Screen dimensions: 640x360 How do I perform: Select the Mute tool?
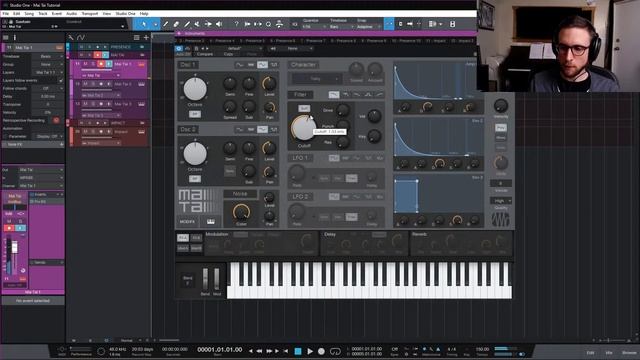[197, 24]
